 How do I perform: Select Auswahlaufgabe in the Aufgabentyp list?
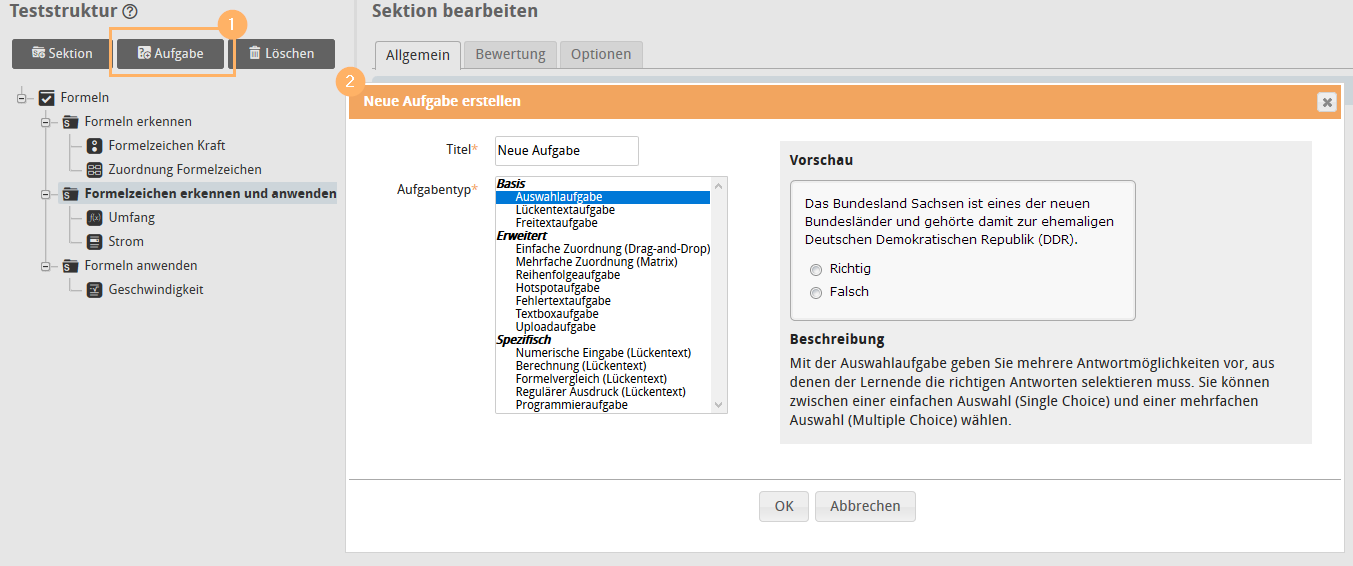pyautogui.click(x=602, y=197)
